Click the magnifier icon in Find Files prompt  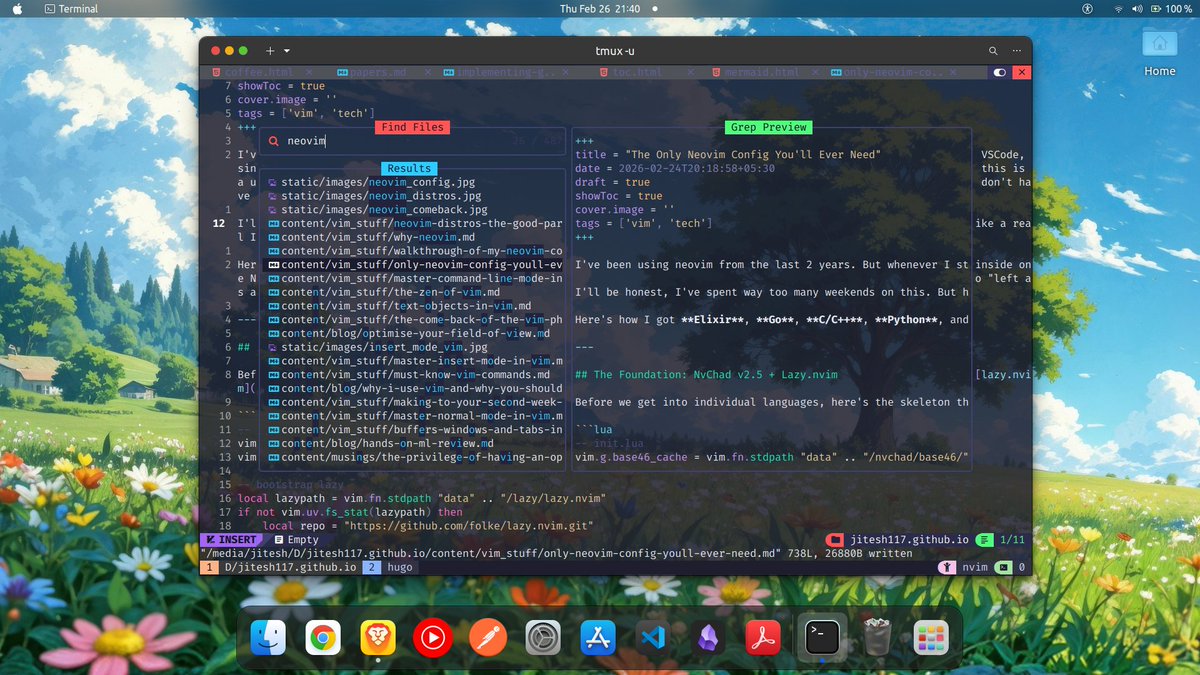(x=273, y=141)
